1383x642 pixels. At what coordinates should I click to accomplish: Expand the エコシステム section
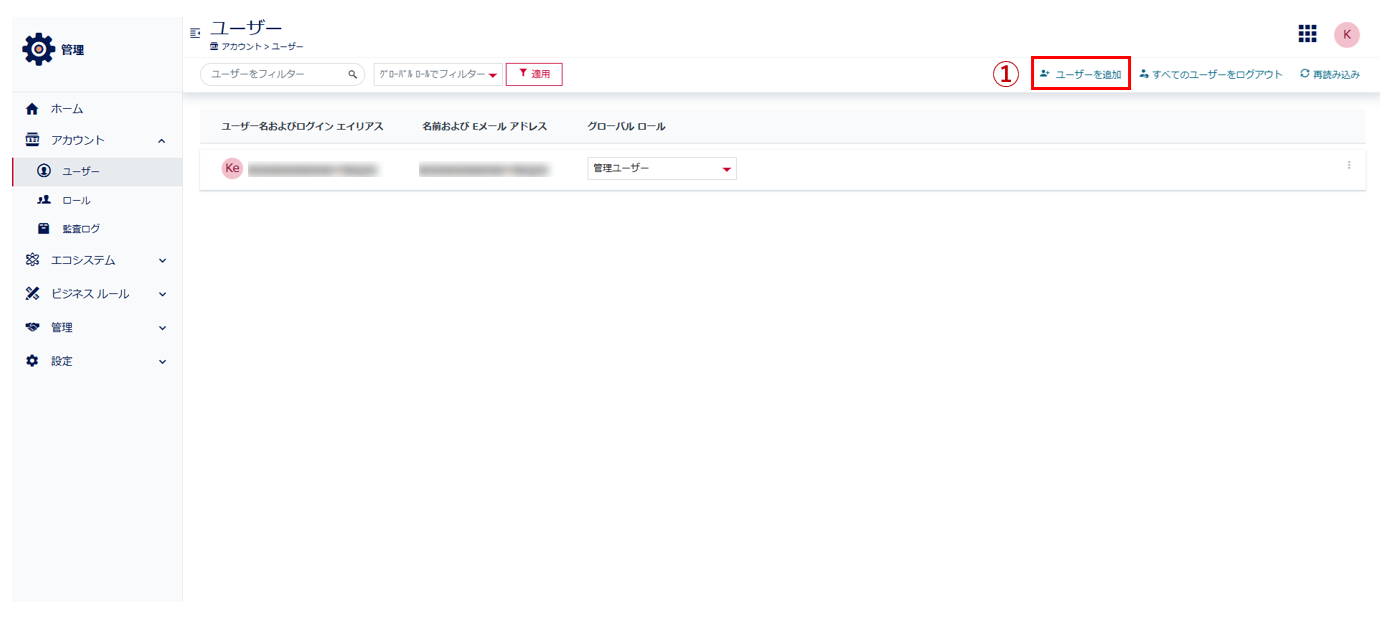pos(162,261)
